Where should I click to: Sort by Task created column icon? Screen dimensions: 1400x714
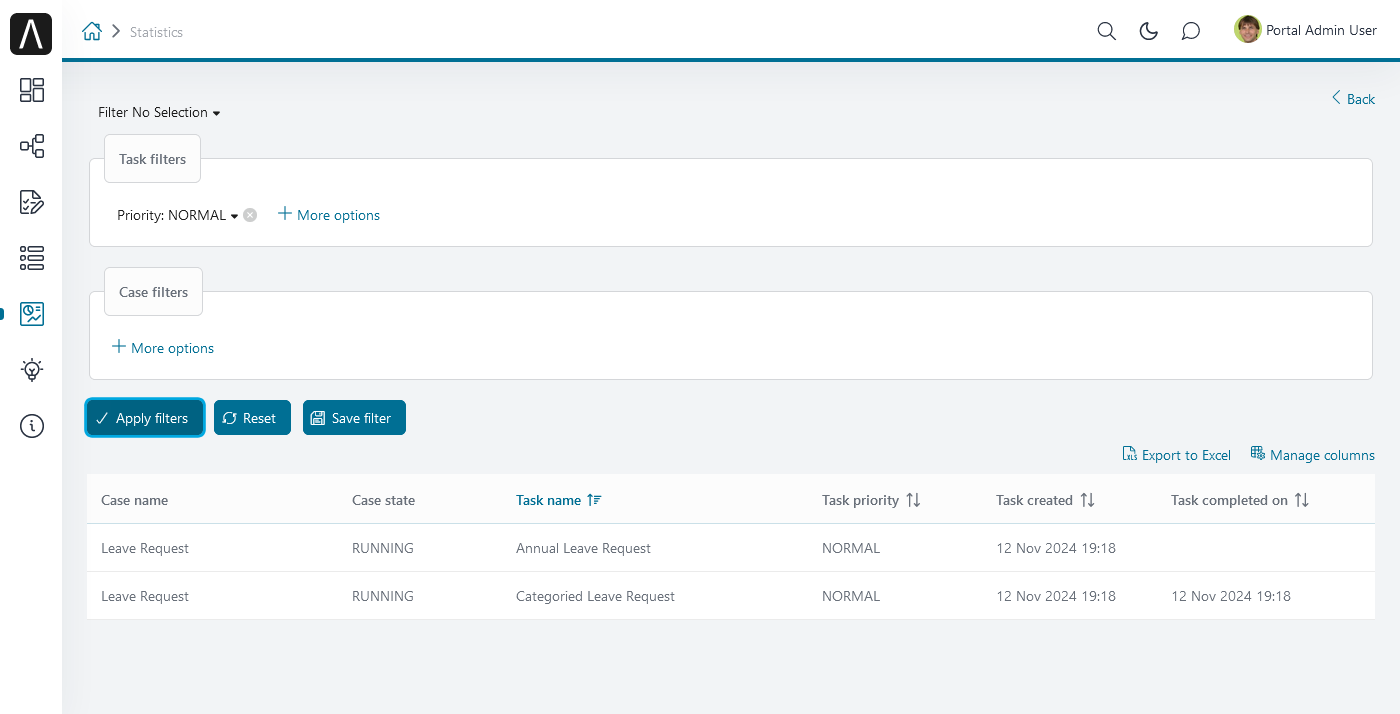[1087, 500]
